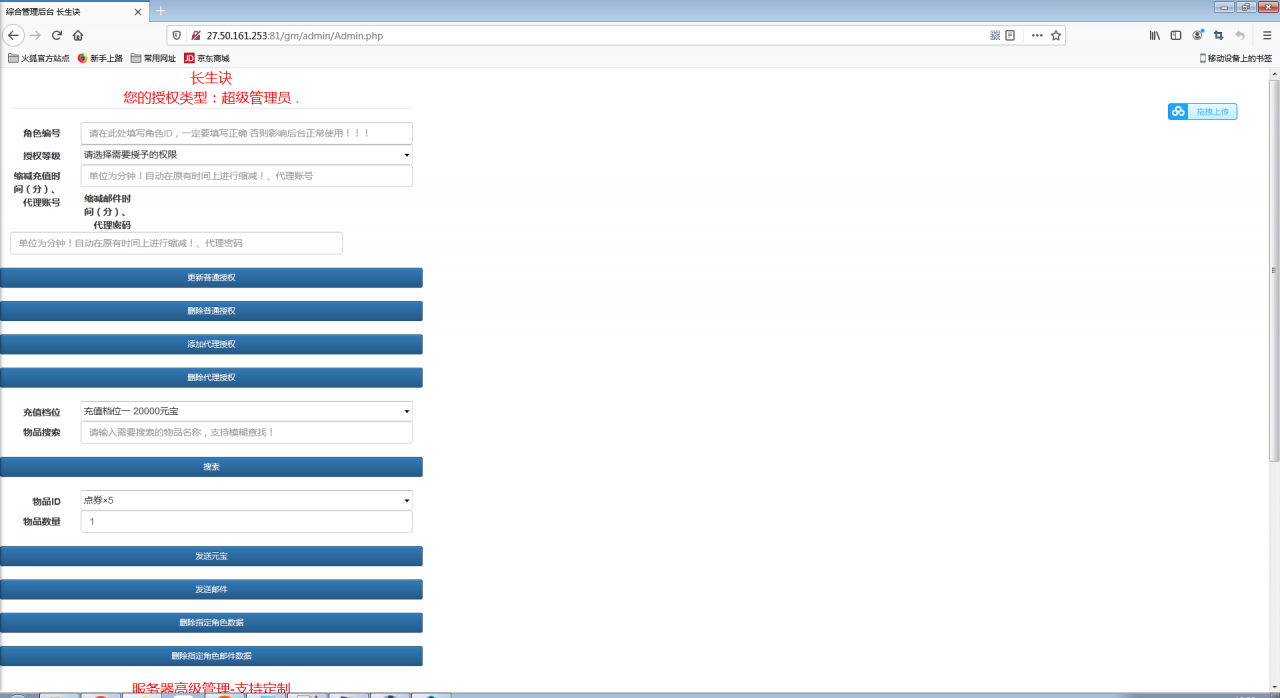Click the browser reload button
Image resolution: width=1280 pixels, height=698 pixels.
(57, 35)
